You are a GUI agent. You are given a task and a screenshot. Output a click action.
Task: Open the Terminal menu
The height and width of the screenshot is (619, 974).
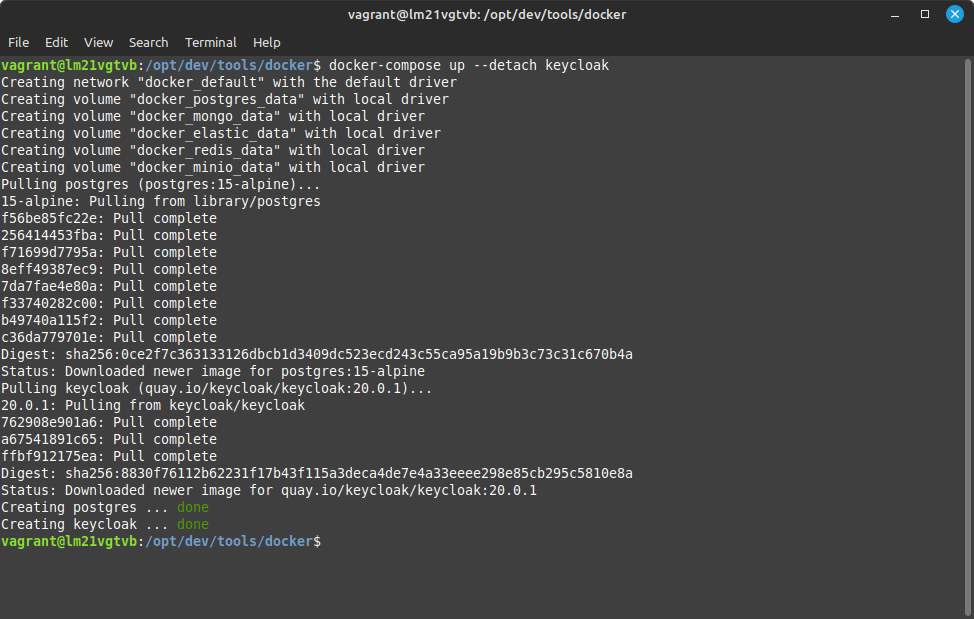211,42
